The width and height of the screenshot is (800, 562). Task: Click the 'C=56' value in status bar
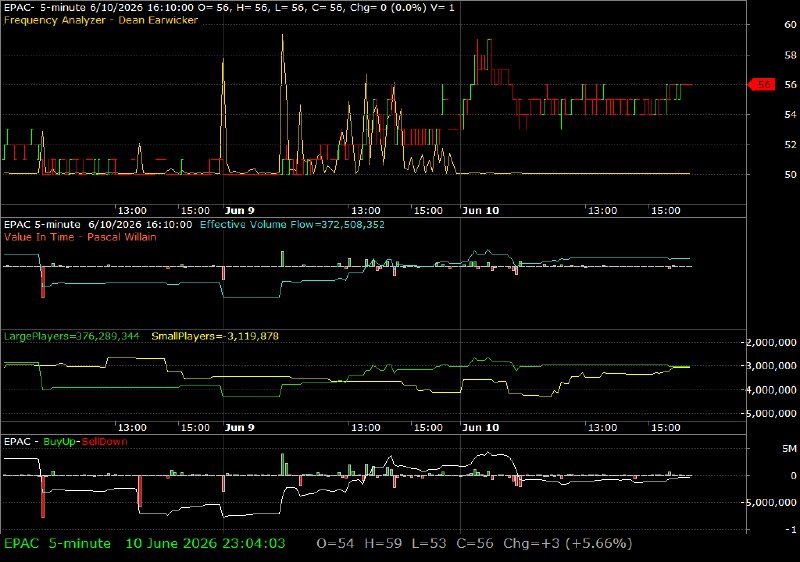pos(475,544)
